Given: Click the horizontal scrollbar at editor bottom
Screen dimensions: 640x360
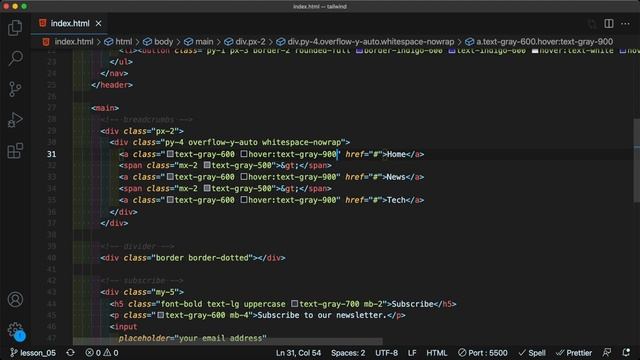Looking at the screenshot, I should (x=228, y=341).
